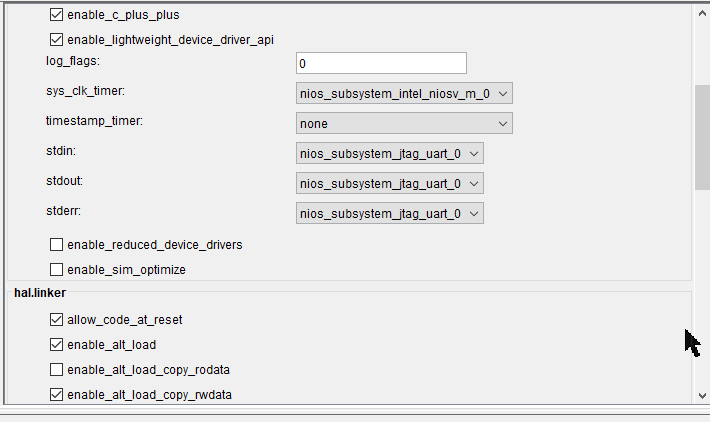Check enable_sim_optimize option

point(56,269)
